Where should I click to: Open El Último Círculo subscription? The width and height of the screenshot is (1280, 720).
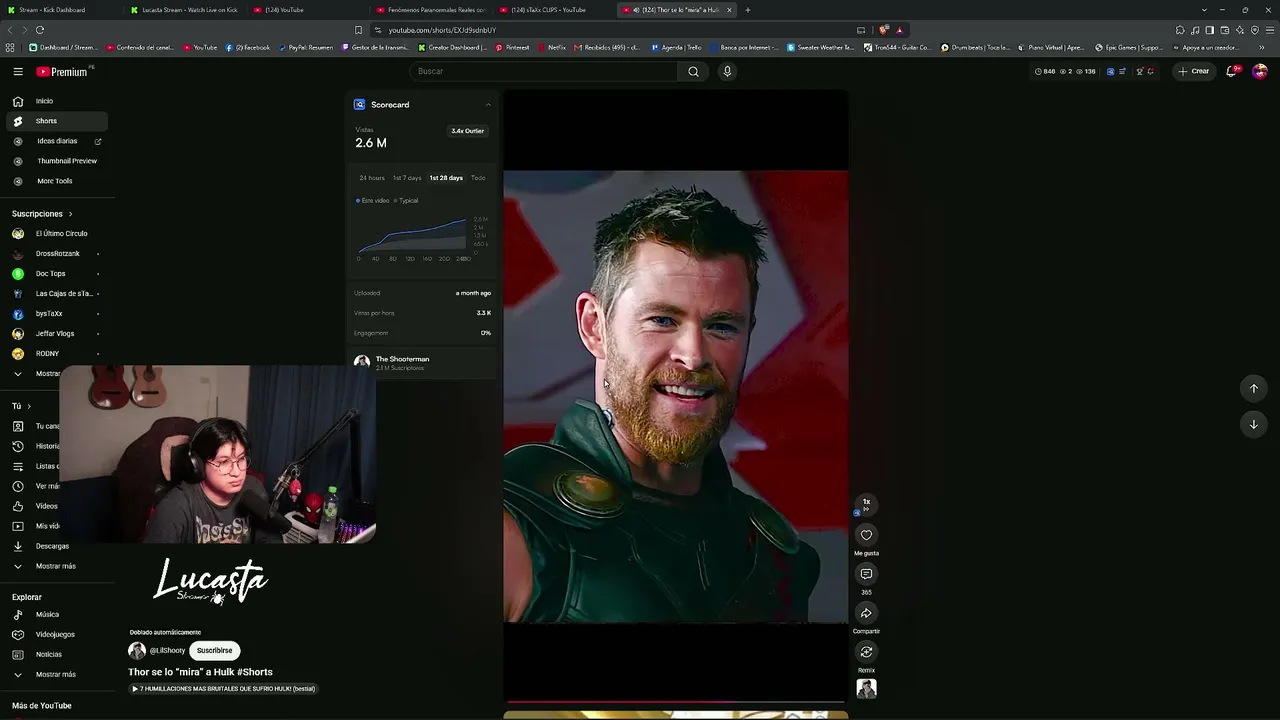tap(57, 234)
